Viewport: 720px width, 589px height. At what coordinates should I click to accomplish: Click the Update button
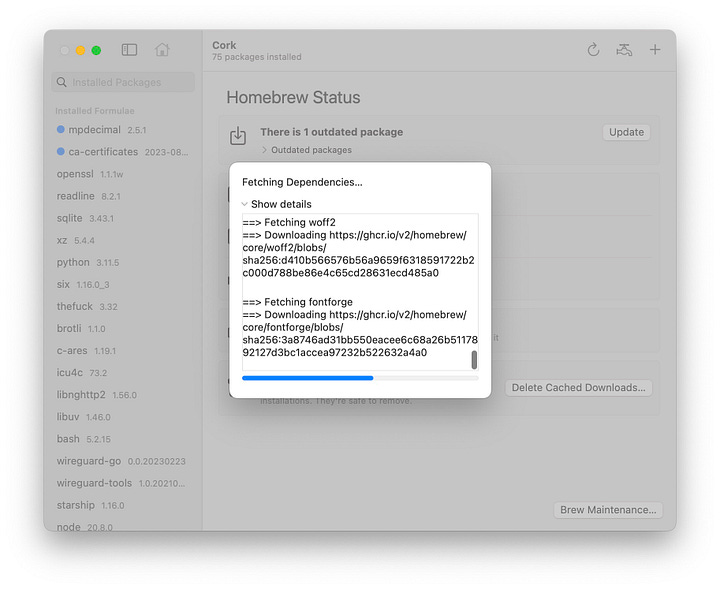click(x=626, y=132)
